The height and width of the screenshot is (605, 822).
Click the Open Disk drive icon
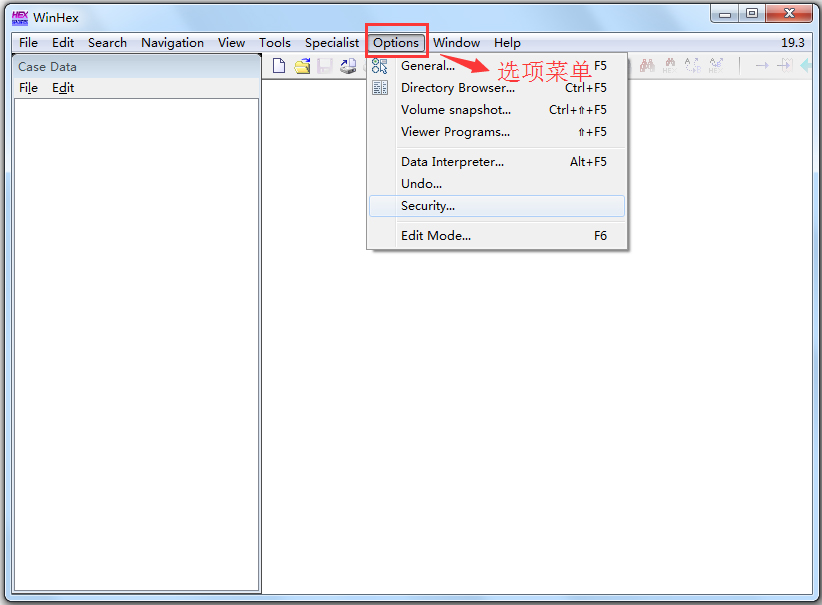tap(348, 66)
